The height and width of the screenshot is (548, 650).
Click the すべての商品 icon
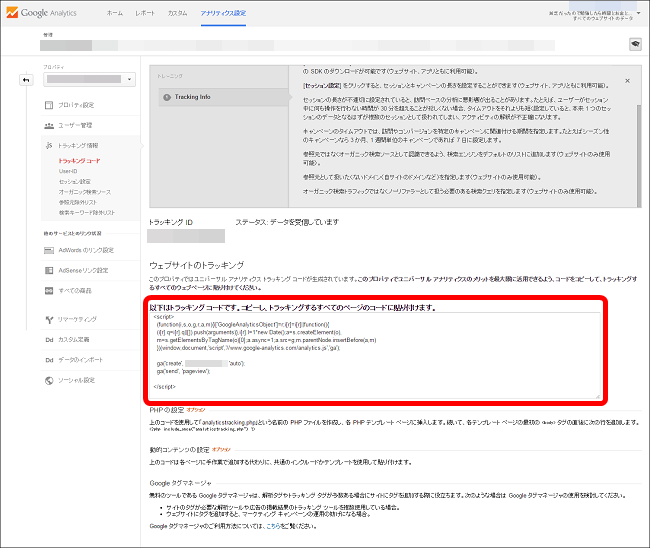tap(49, 291)
